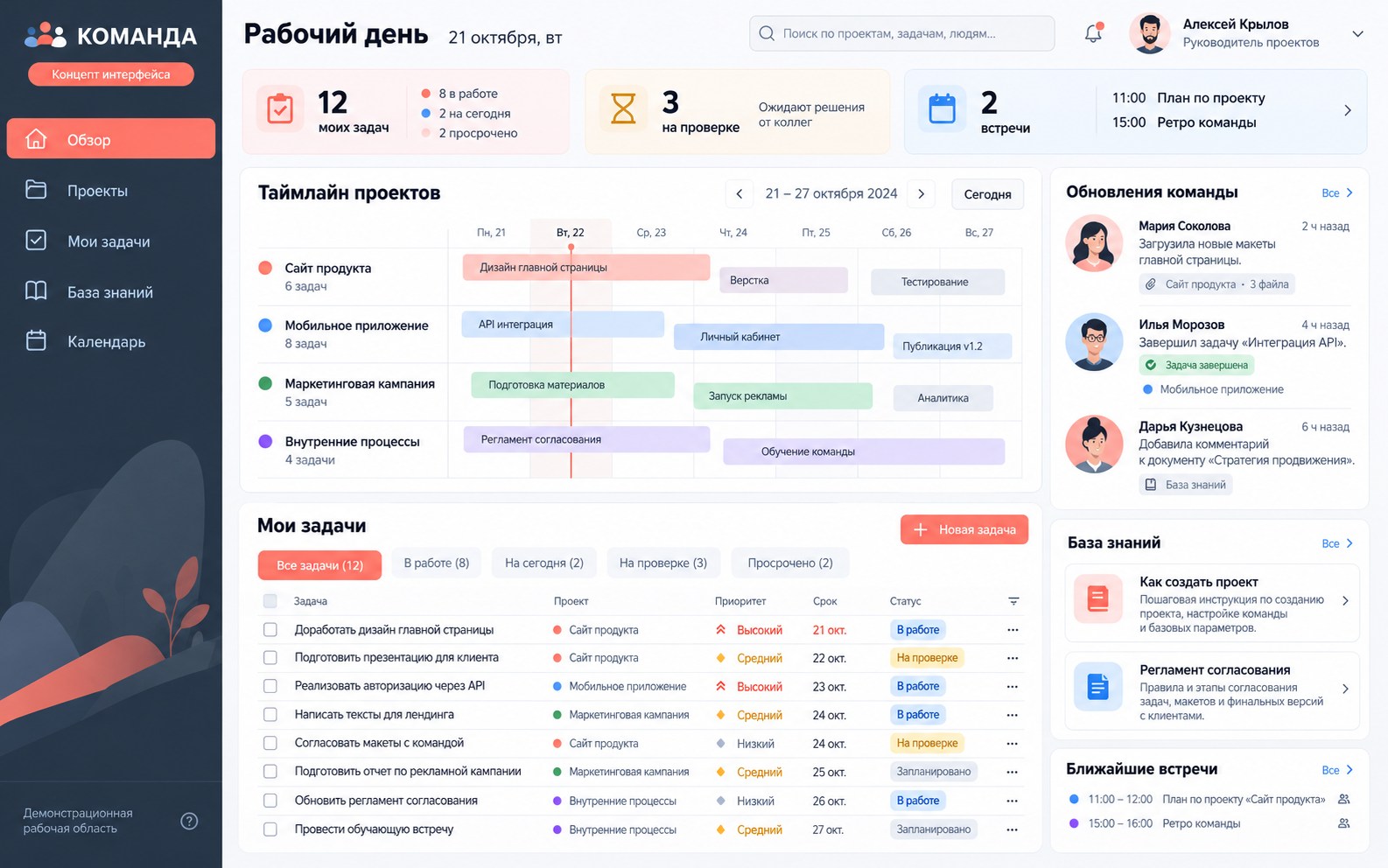Go to next week in the timeline

921,194
